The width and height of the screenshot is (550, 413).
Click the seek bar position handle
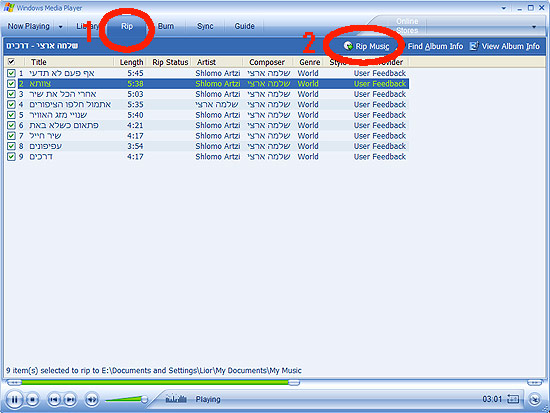(294, 382)
